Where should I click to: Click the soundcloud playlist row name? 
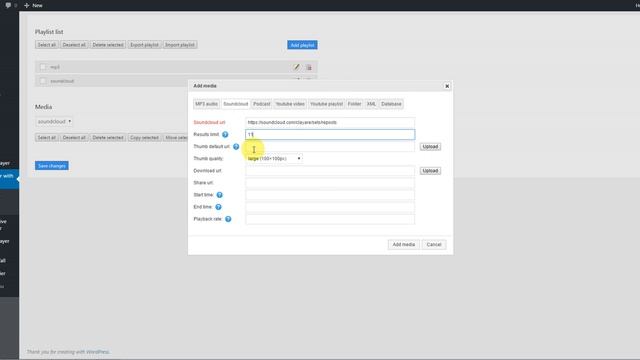tap(62, 81)
